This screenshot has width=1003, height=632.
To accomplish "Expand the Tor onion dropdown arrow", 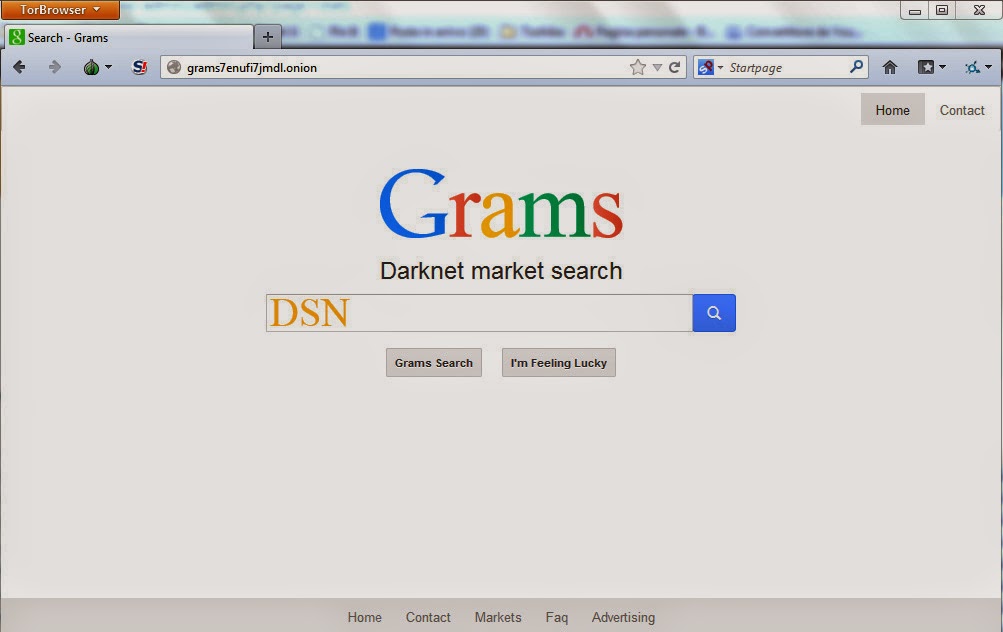I will [x=109, y=67].
